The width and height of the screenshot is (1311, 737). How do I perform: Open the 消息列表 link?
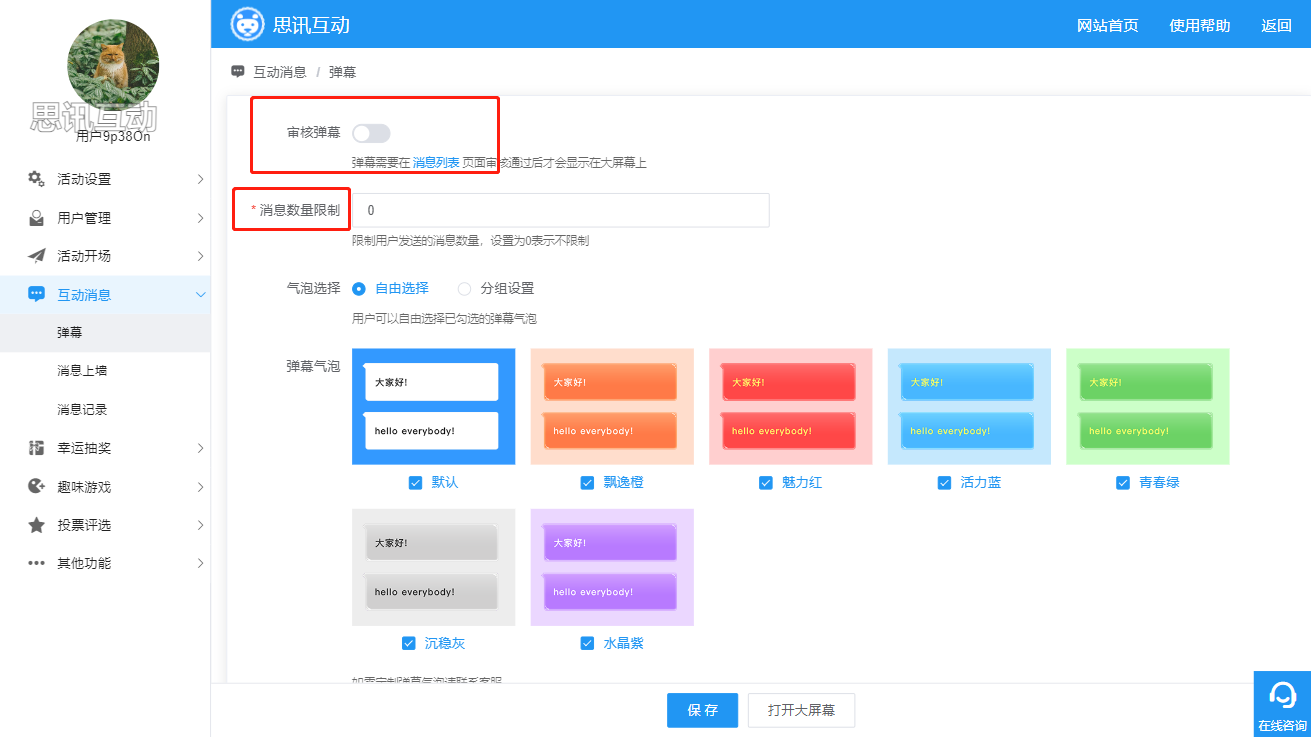436,162
